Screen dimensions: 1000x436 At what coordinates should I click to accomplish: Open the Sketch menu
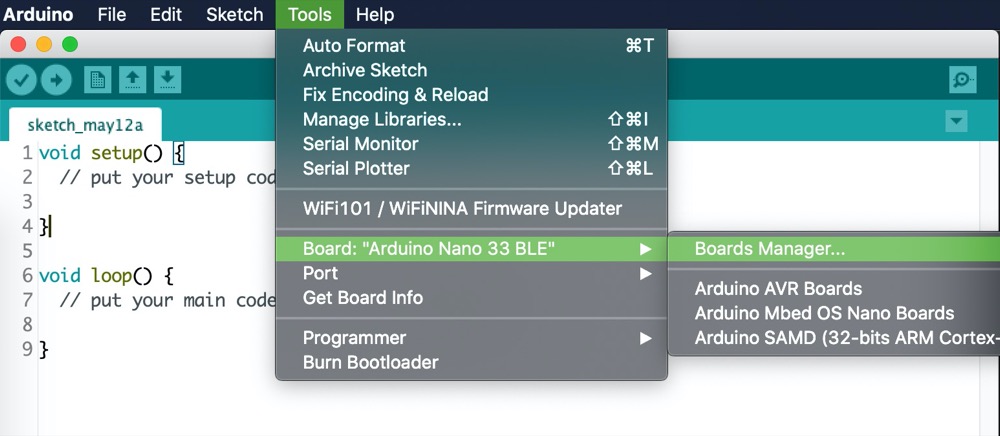pyautogui.click(x=235, y=14)
